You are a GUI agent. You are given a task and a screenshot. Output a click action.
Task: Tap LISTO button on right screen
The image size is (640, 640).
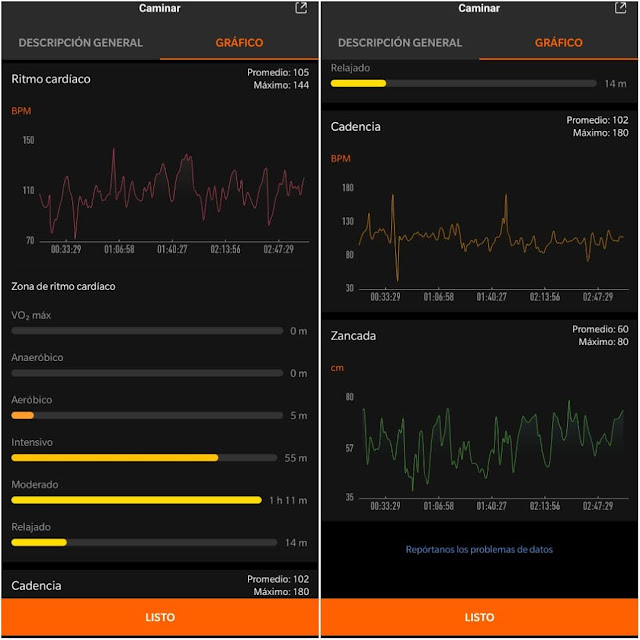click(479, 617)
